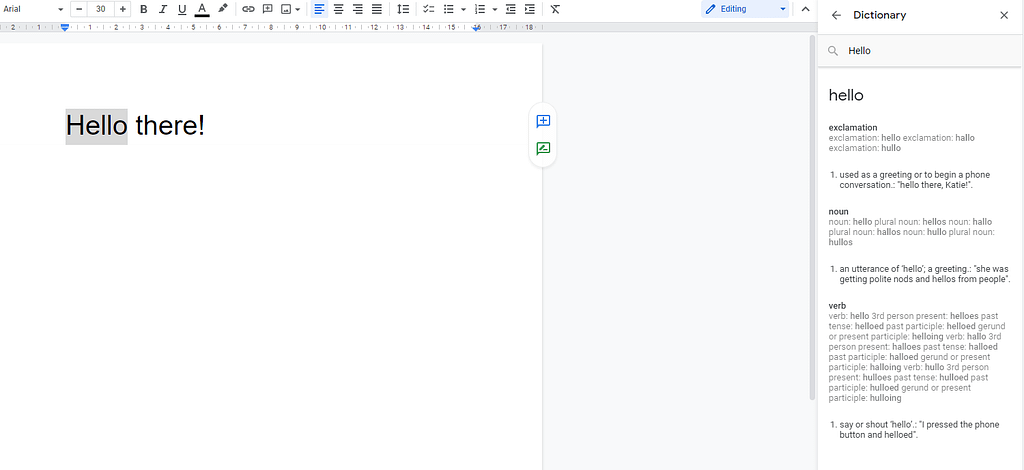The height and width of the screenshot is (470, 1024).
Task: Select the highlight color marker tool
Action: (x=222, y=9)
